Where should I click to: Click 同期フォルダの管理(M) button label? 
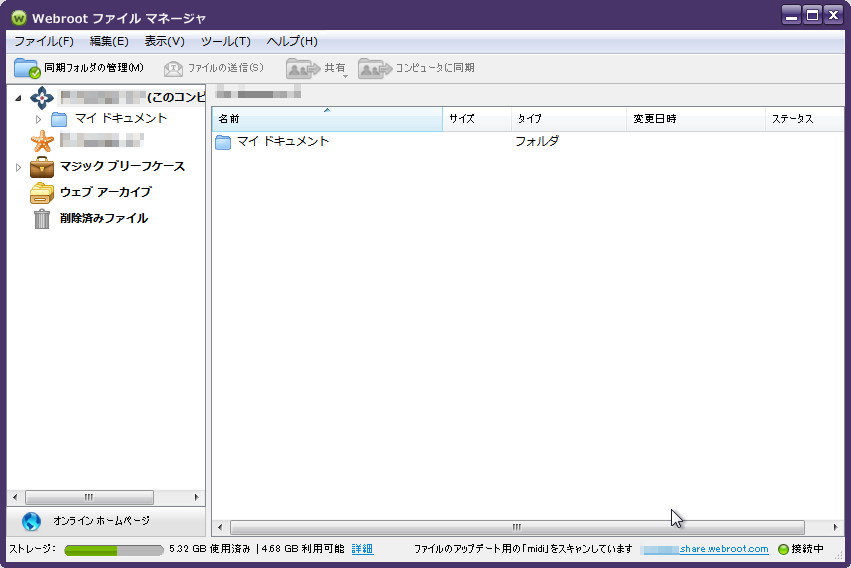[94, 68]
